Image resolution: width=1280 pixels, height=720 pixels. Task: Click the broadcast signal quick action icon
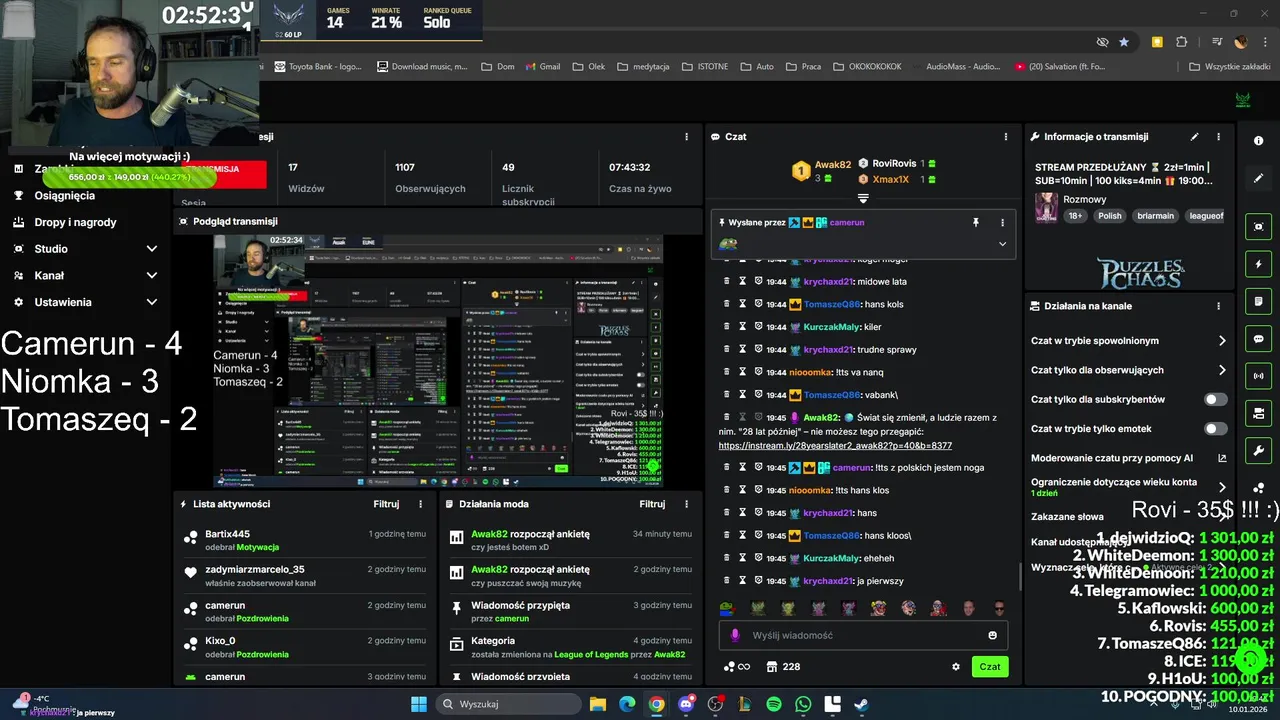1258,376
